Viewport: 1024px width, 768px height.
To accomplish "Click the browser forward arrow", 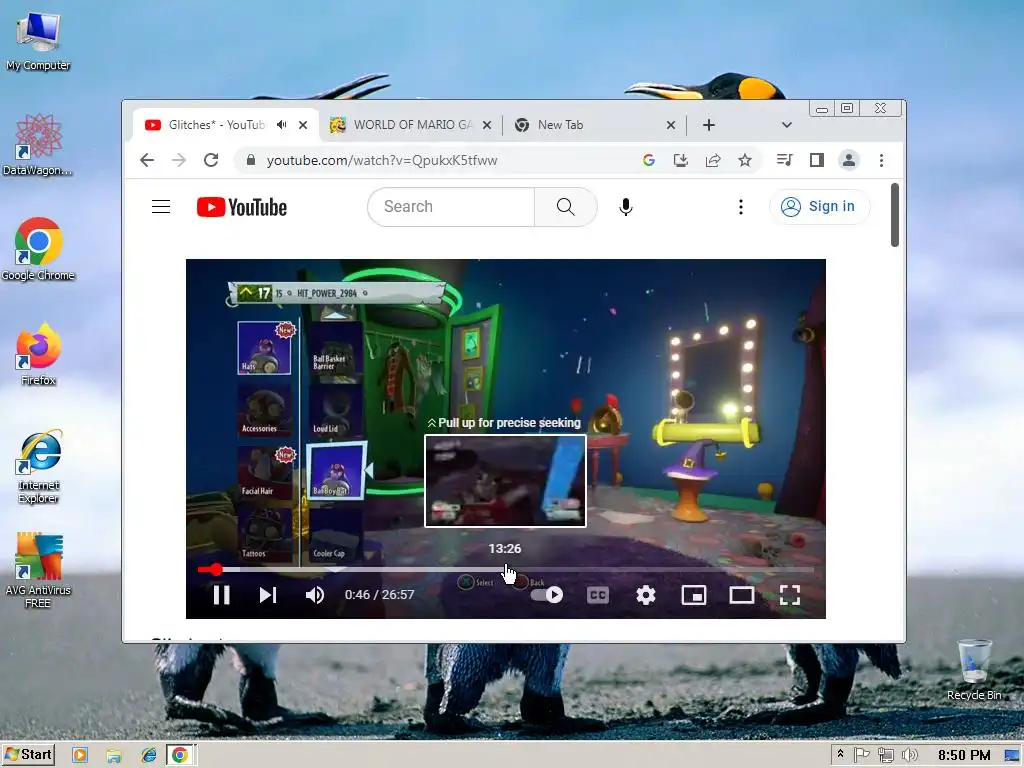I will coord(179,160).
